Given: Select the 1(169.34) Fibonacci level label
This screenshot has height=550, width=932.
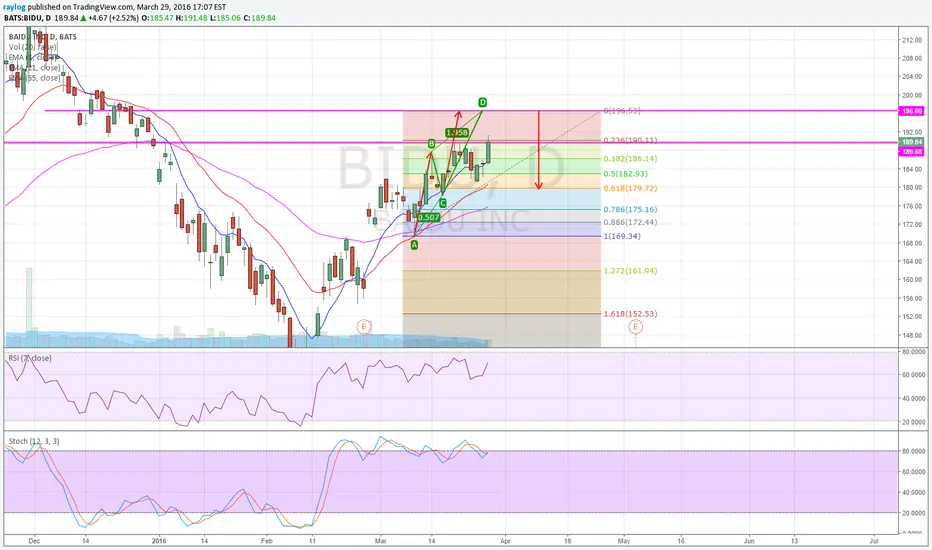Looking at the screenshot, I should coord(622,236).
